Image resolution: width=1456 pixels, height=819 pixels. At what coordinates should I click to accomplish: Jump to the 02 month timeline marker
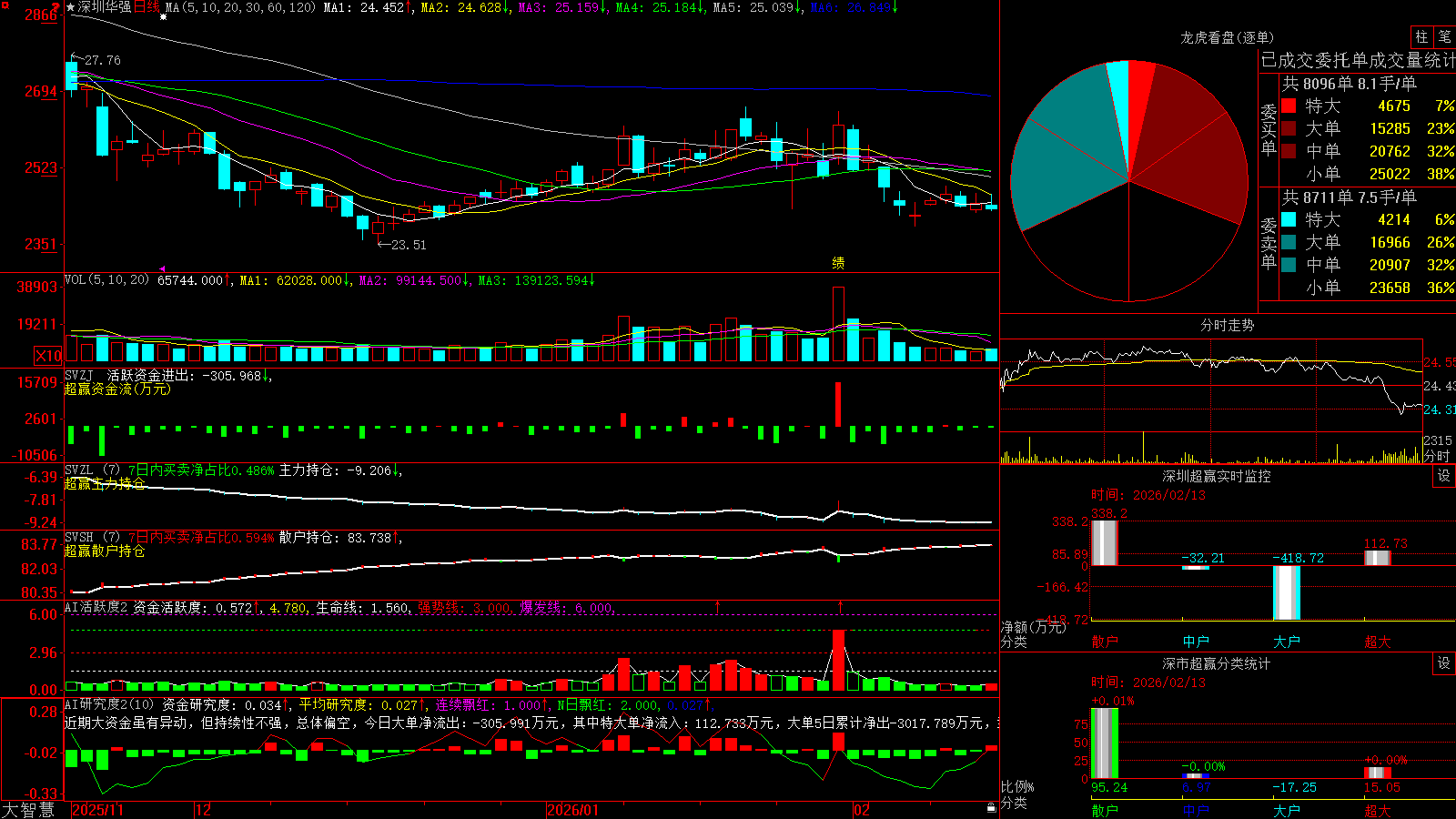[x=862, y=810]
